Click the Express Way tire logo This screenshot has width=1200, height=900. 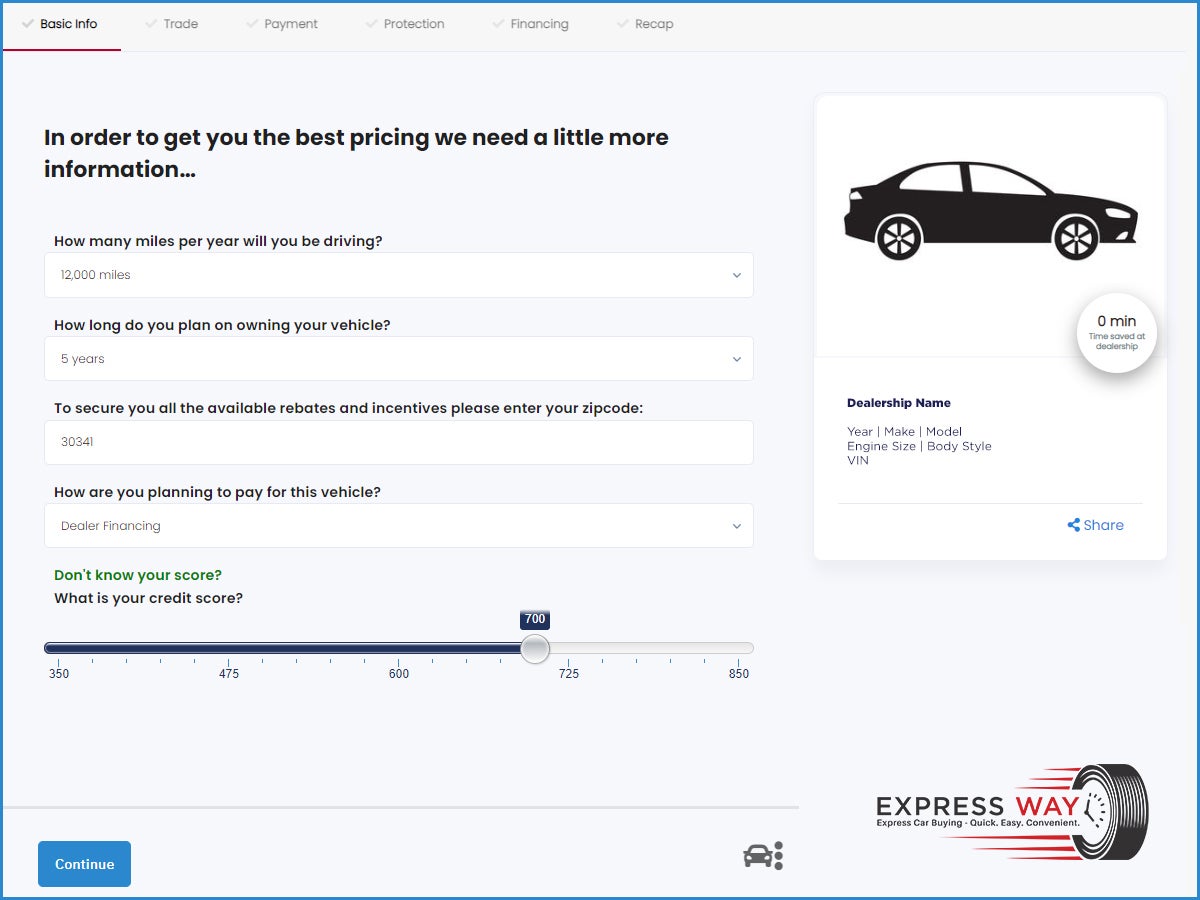[1012, 811]
